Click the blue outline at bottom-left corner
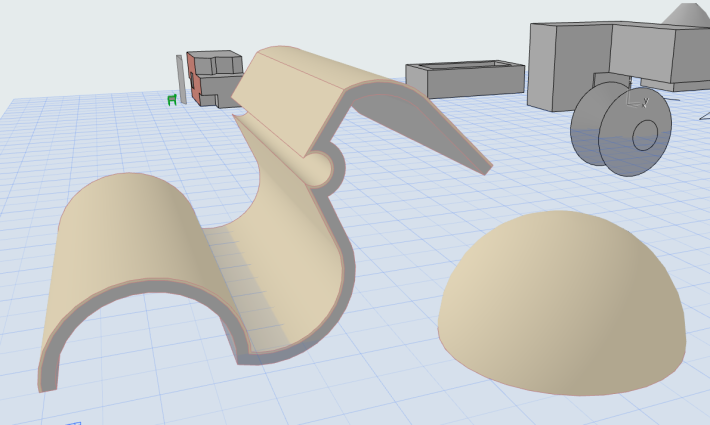This screenshot has height=425, width=710. tap(72, 423)
